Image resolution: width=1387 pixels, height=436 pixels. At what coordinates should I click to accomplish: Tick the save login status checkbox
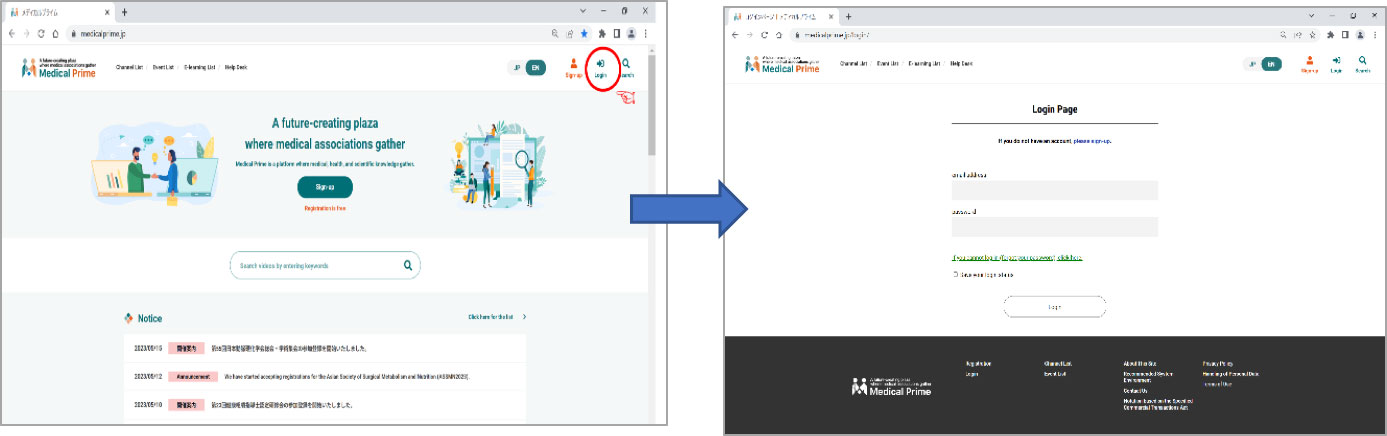pyautogui.click(x=955, y=274)
